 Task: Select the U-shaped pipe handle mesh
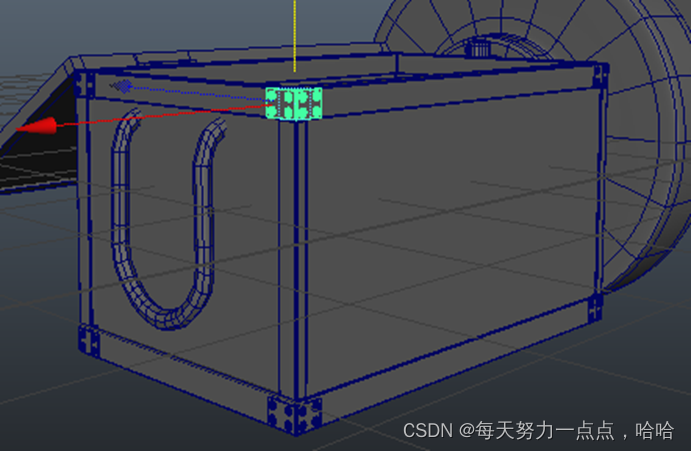pos(166,220)
